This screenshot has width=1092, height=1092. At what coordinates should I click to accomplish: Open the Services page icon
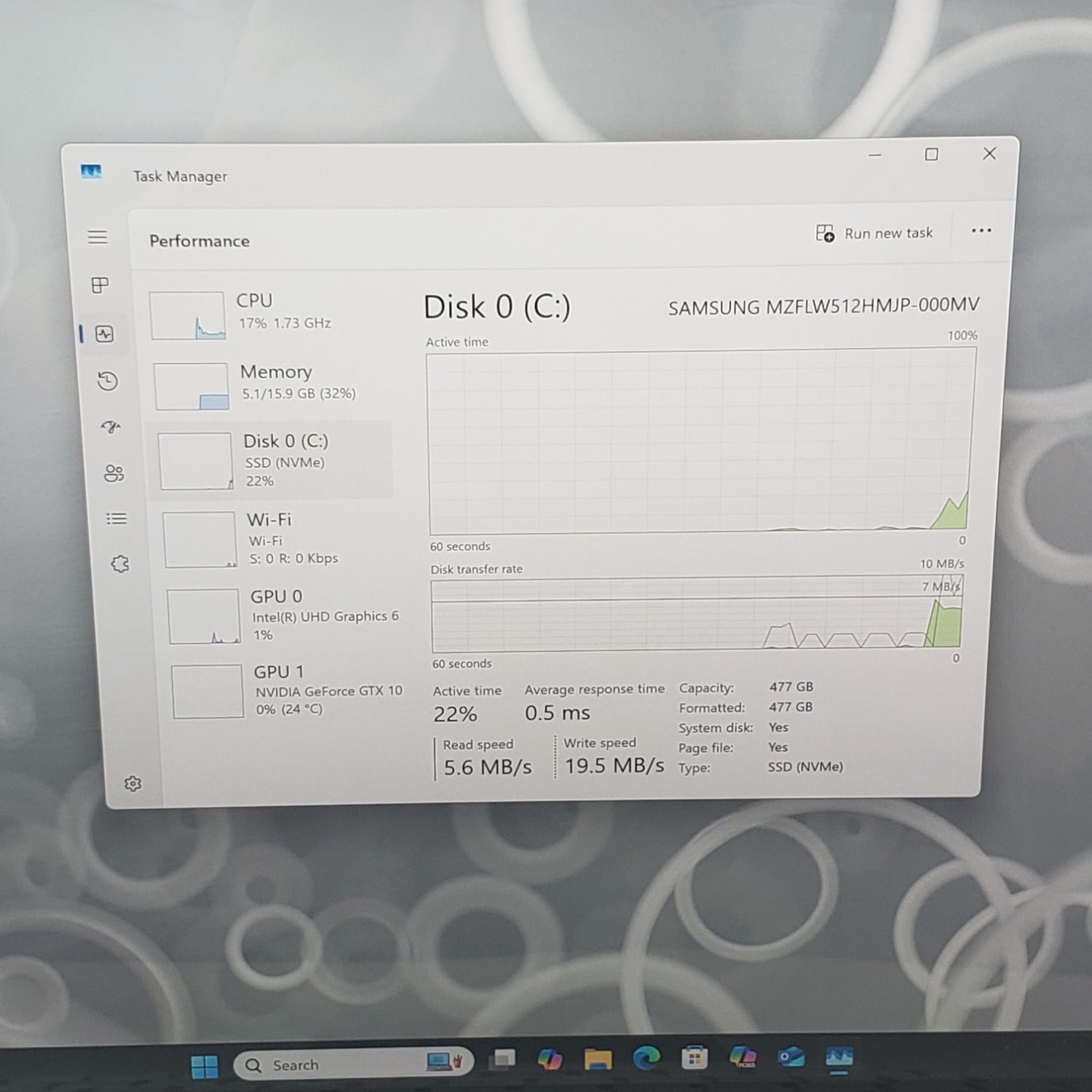[120, 564]
